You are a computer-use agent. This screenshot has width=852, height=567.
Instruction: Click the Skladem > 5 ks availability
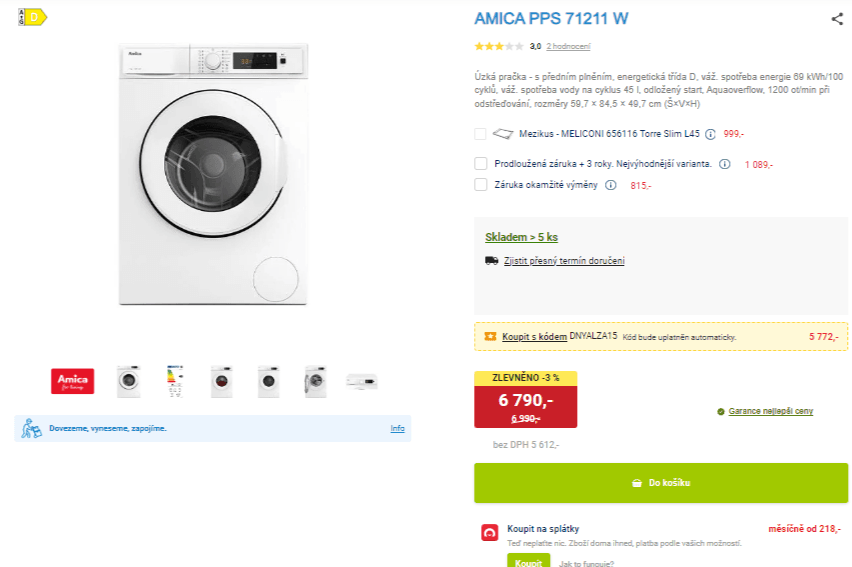[x=521, y=237]
